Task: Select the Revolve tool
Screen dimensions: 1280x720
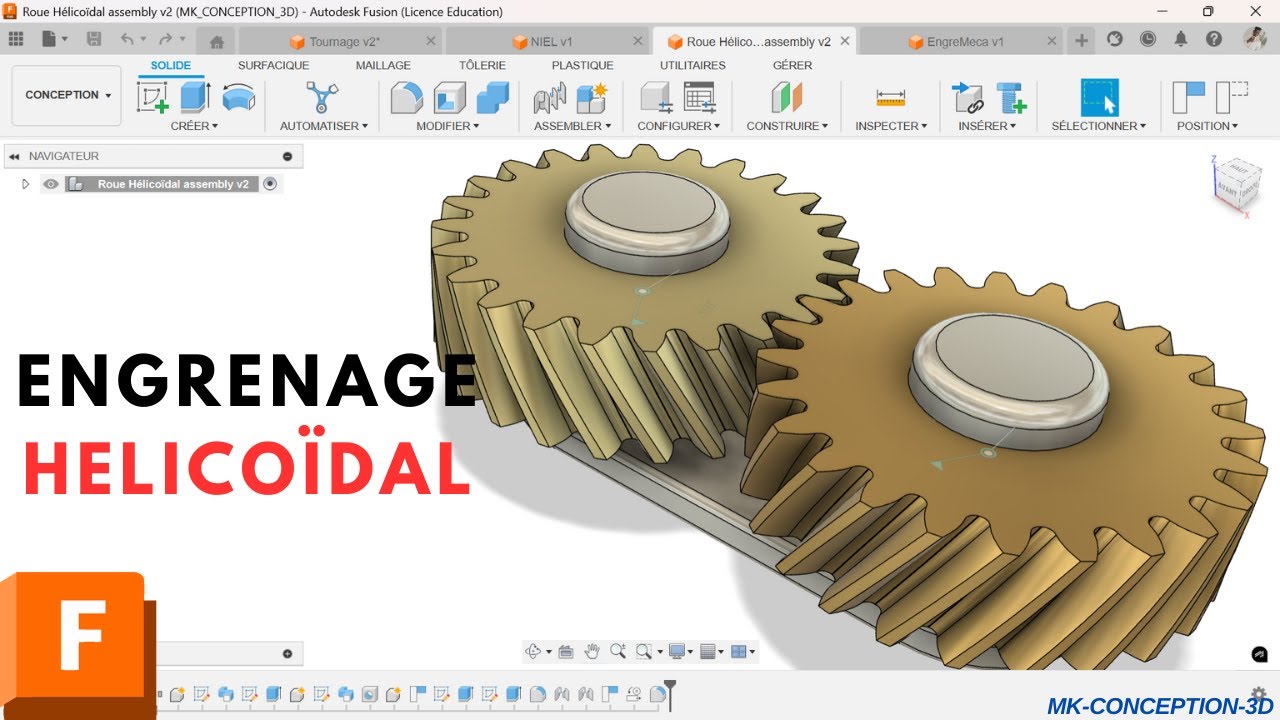Action: tap(238, 97)
